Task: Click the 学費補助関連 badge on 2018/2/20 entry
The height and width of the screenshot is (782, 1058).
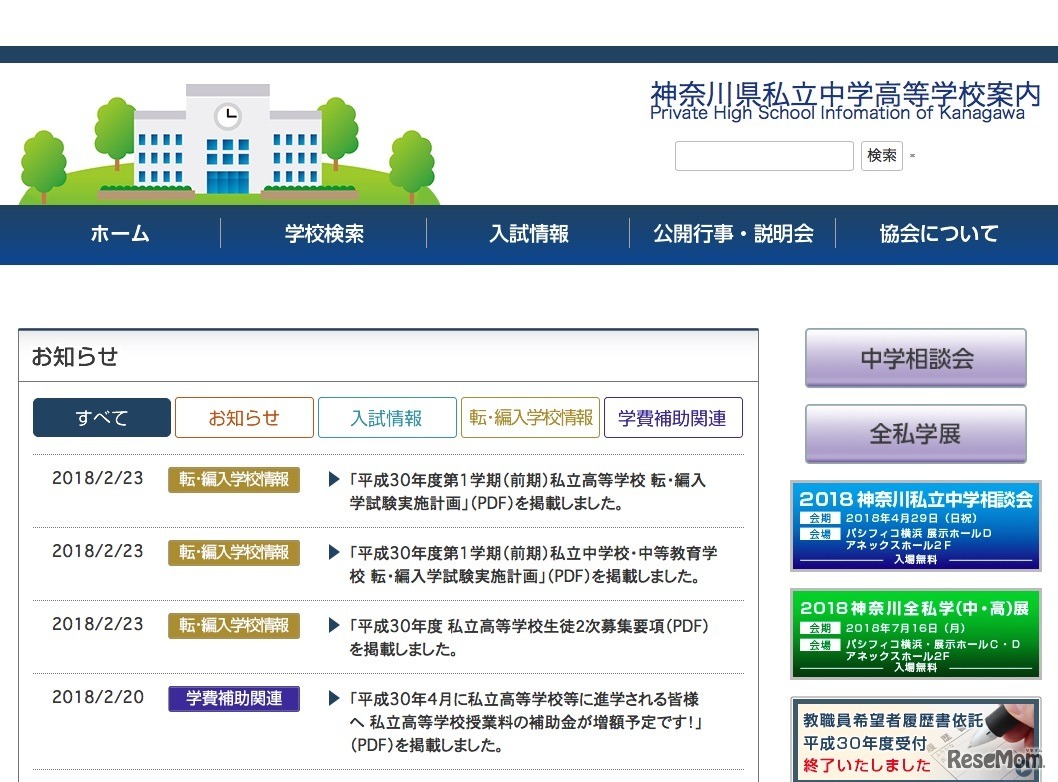Action: tap(233, 699)
